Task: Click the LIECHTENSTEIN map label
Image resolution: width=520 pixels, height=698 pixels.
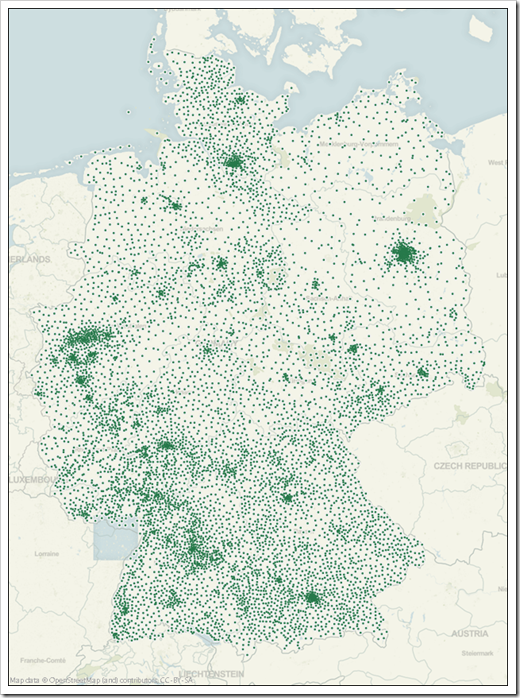Action: coord(211,674)
